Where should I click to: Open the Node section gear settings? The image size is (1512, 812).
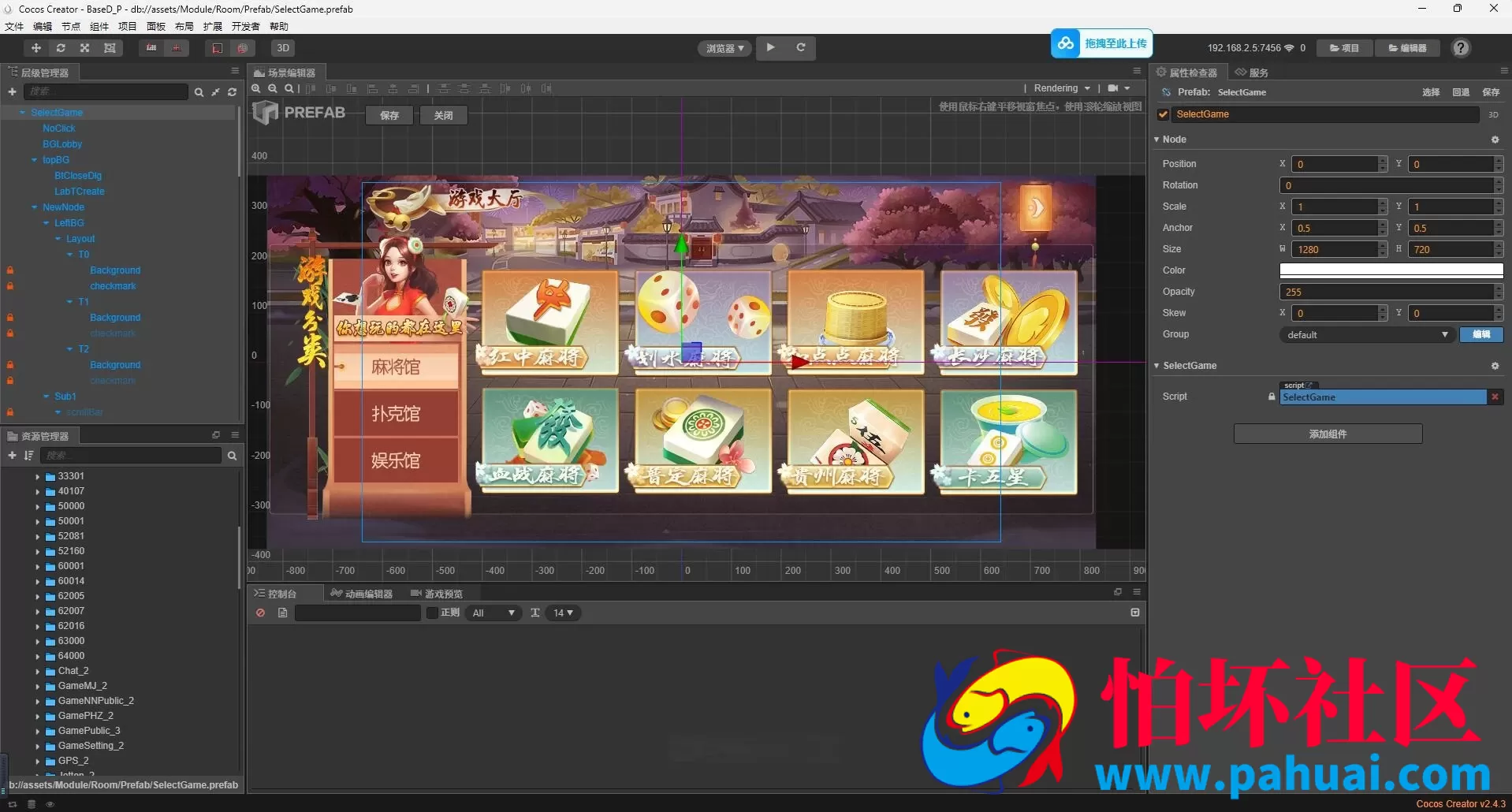click(x=1495, y=140)
